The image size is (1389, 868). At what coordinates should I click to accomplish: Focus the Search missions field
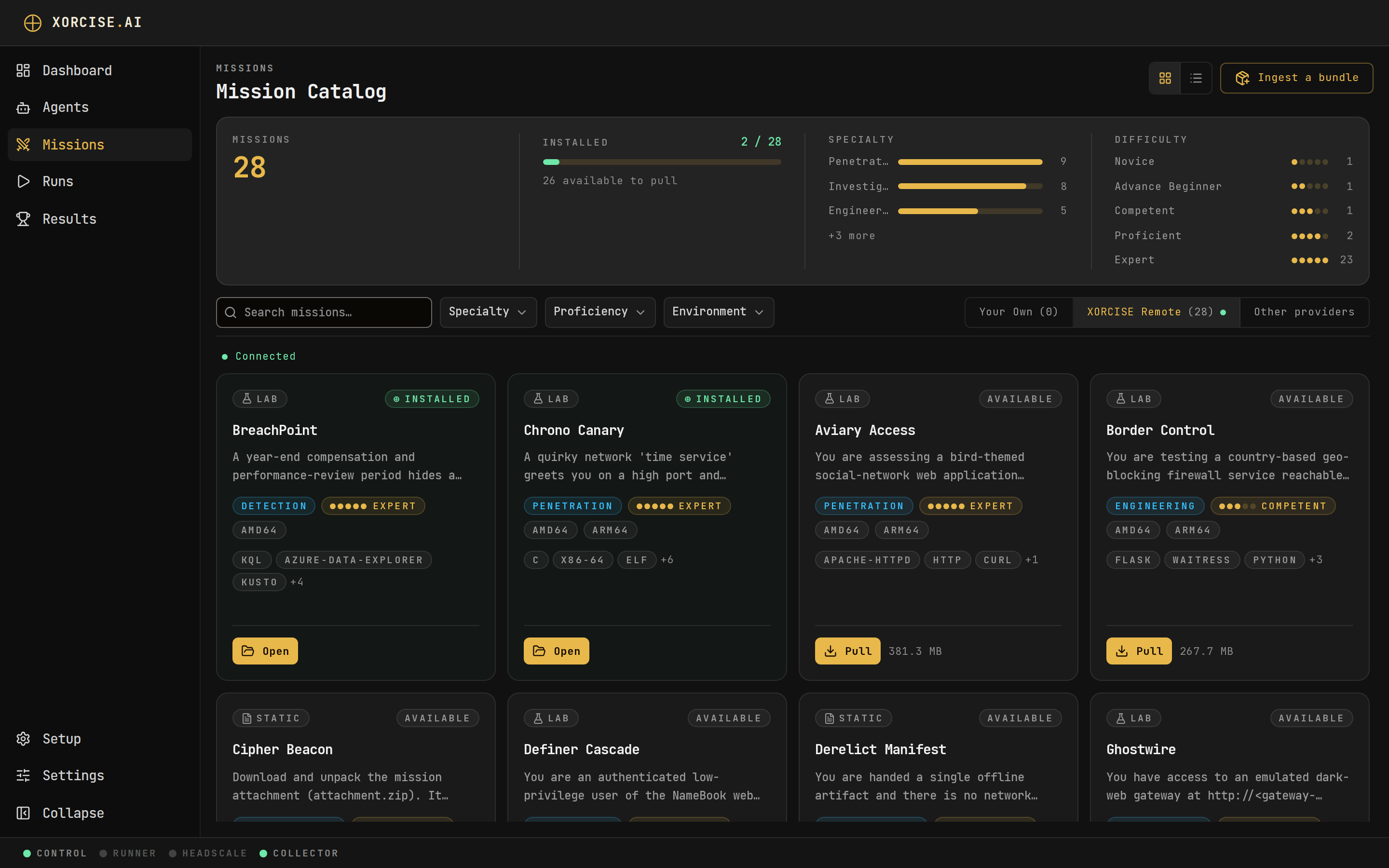coord(324,312)
